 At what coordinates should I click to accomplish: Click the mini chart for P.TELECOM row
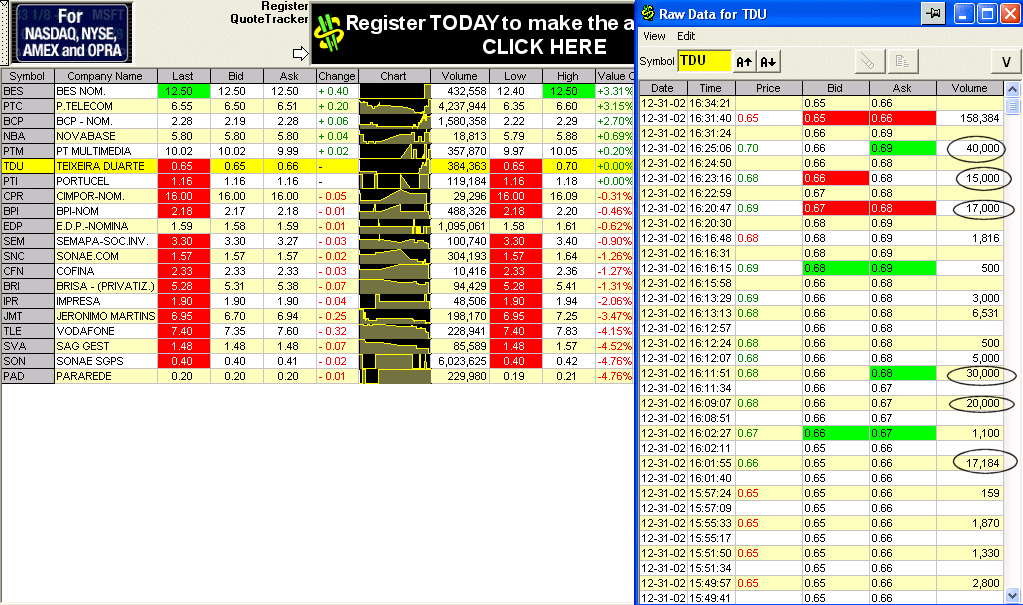[395, 106]
